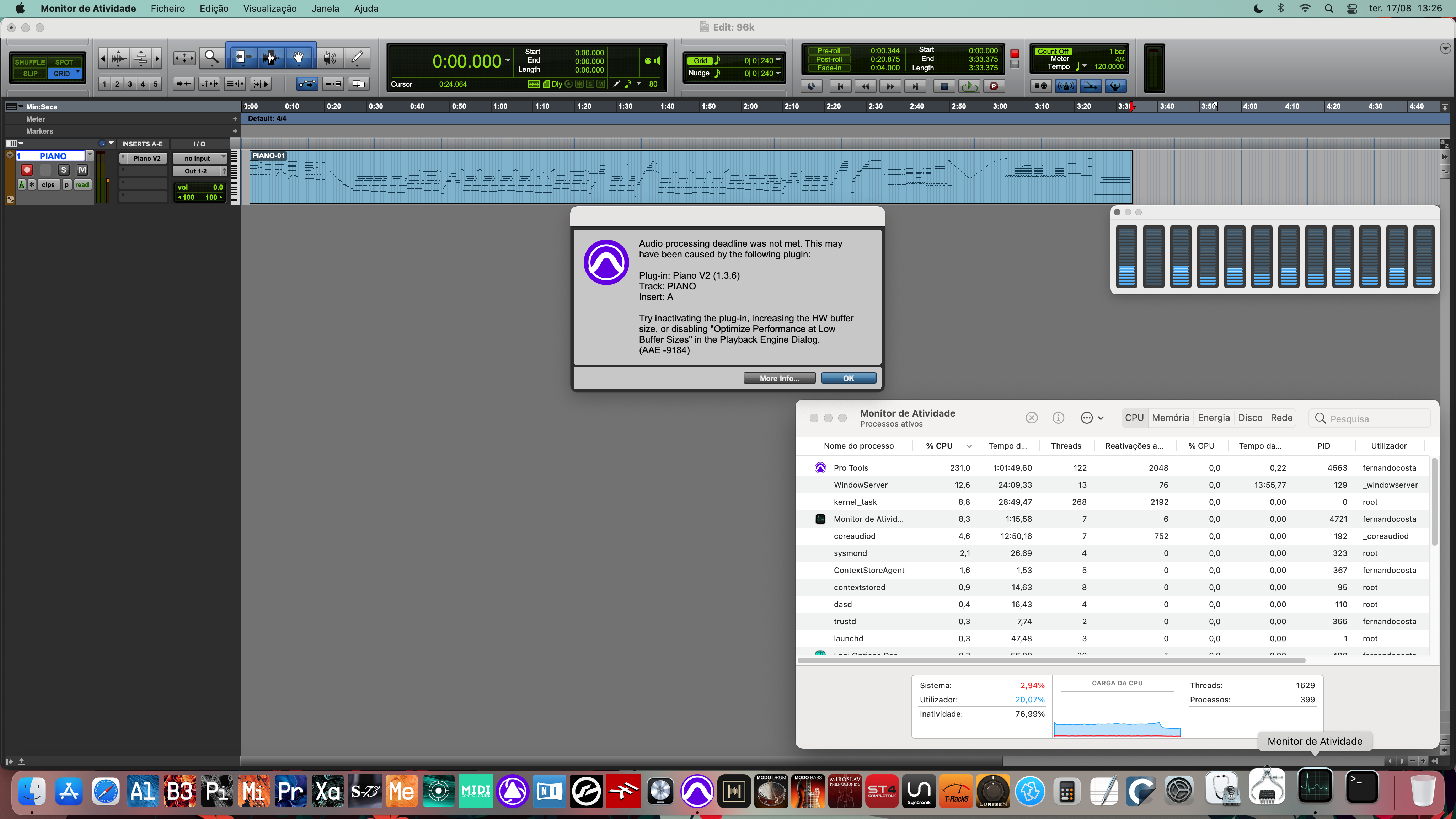Screen dimensions: 1456x819
Task: Click the read automation mode button
Action: (82, 185)
